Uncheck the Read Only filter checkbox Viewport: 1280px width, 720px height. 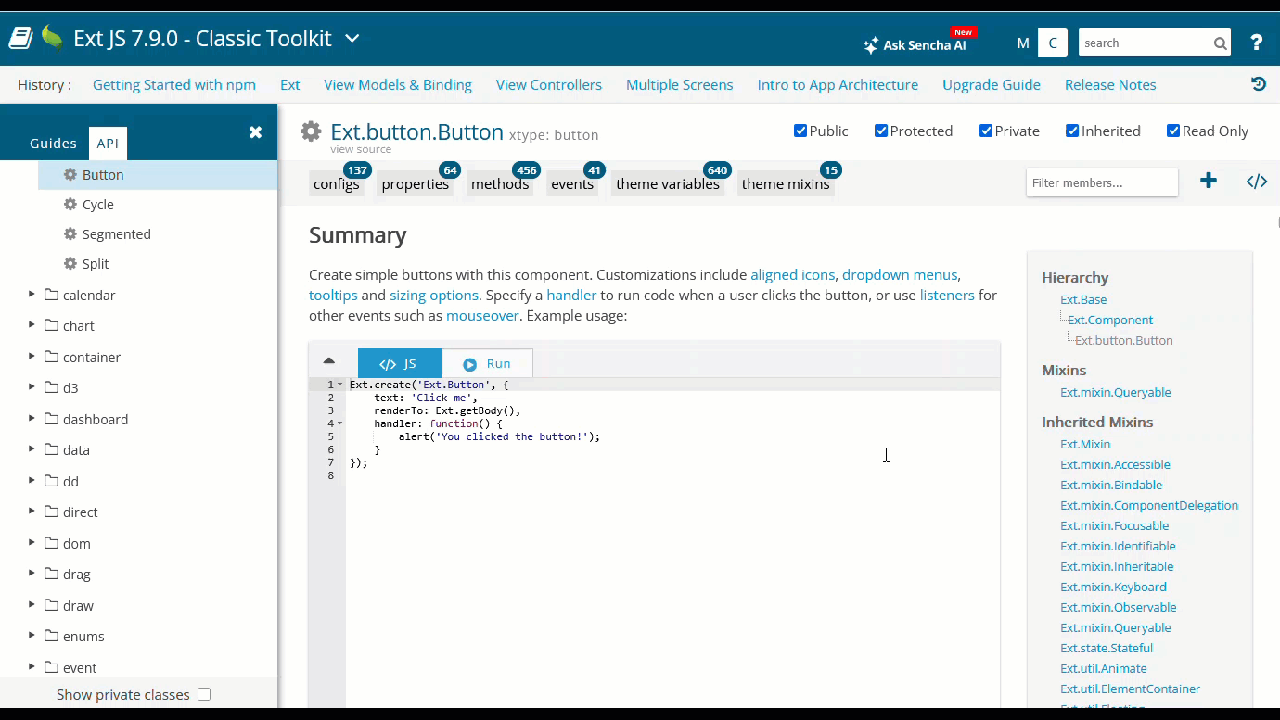pyautogui.click(x=1174, y=131)
